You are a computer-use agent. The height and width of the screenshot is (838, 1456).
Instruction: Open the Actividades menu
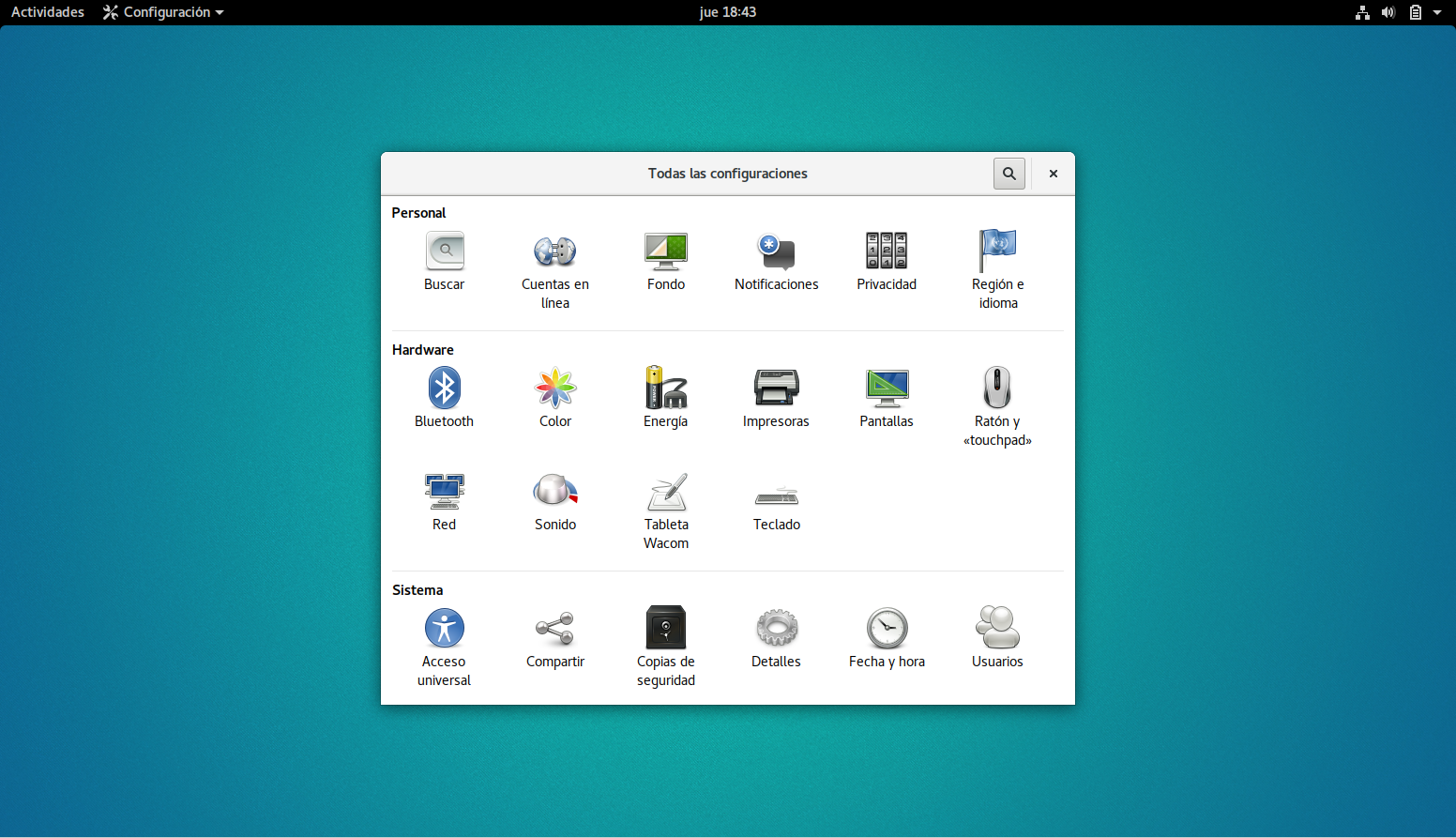click(x=46, y=12)
